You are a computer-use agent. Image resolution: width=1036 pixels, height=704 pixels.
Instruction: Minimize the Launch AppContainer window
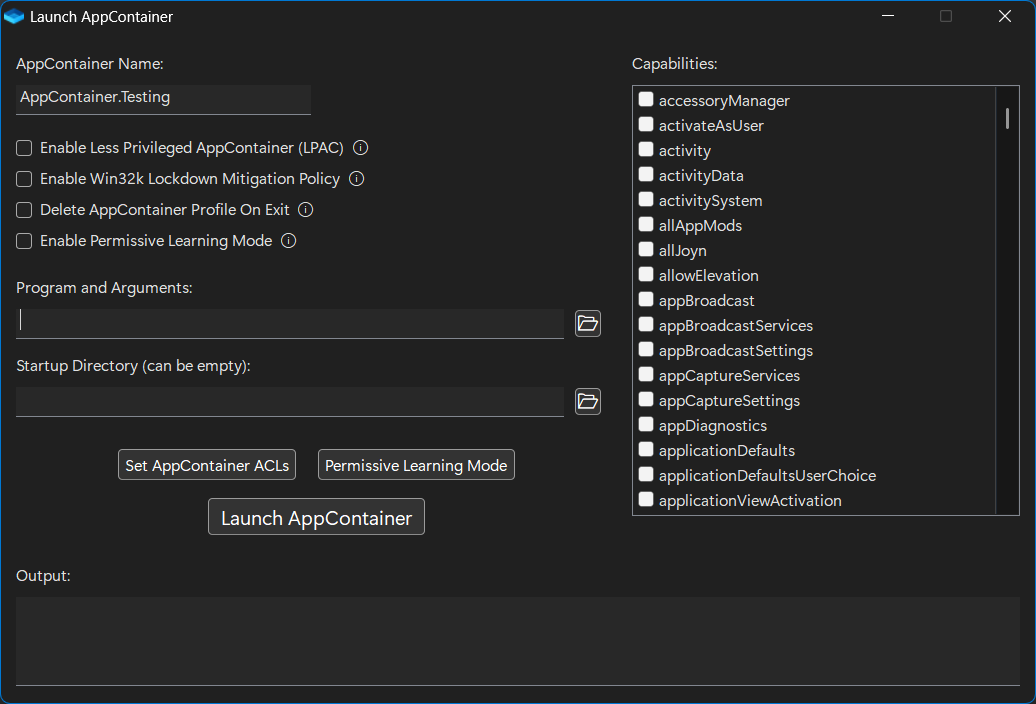[x=888, y=17]
